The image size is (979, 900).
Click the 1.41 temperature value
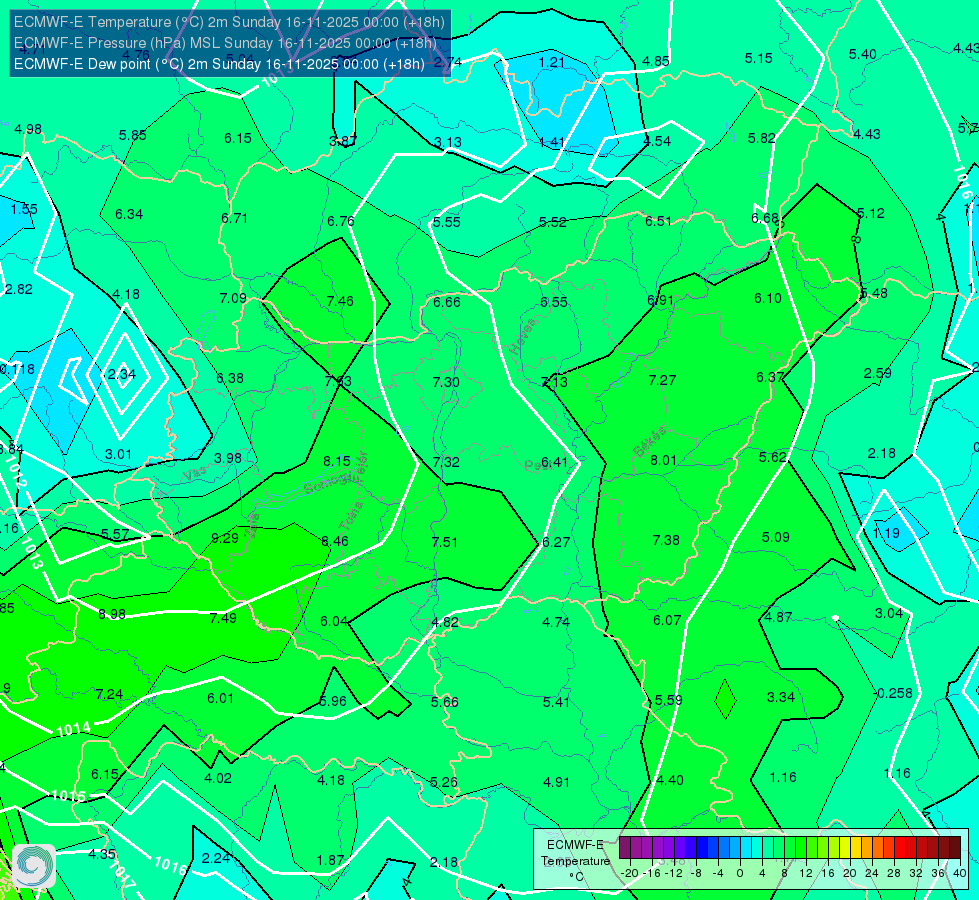pos(552,142)
